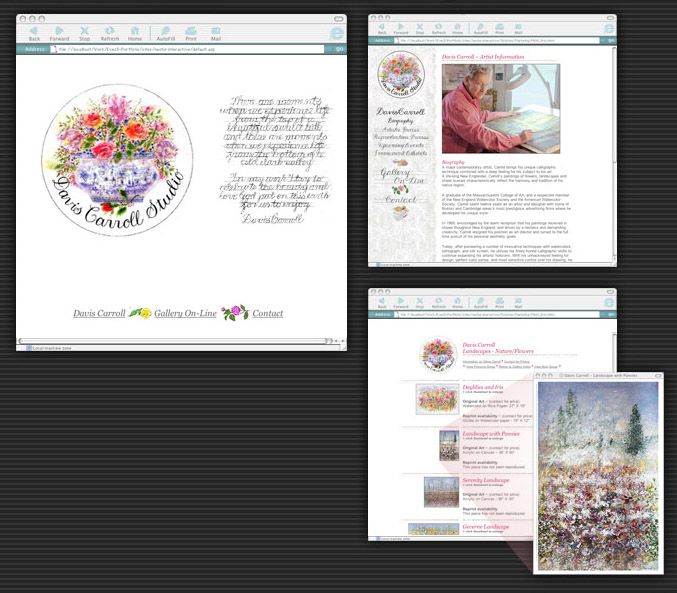677x593 pixels.
Task: Click AutoFill in the large home page window
Action: (165, 34)
